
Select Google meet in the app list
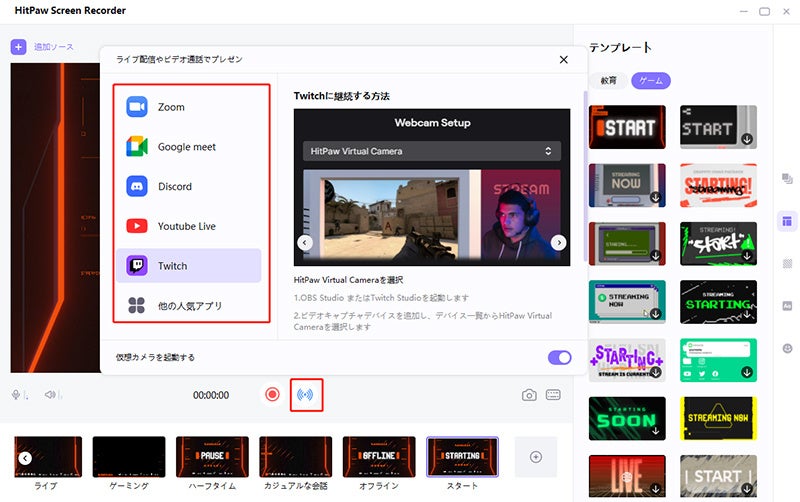189,147
